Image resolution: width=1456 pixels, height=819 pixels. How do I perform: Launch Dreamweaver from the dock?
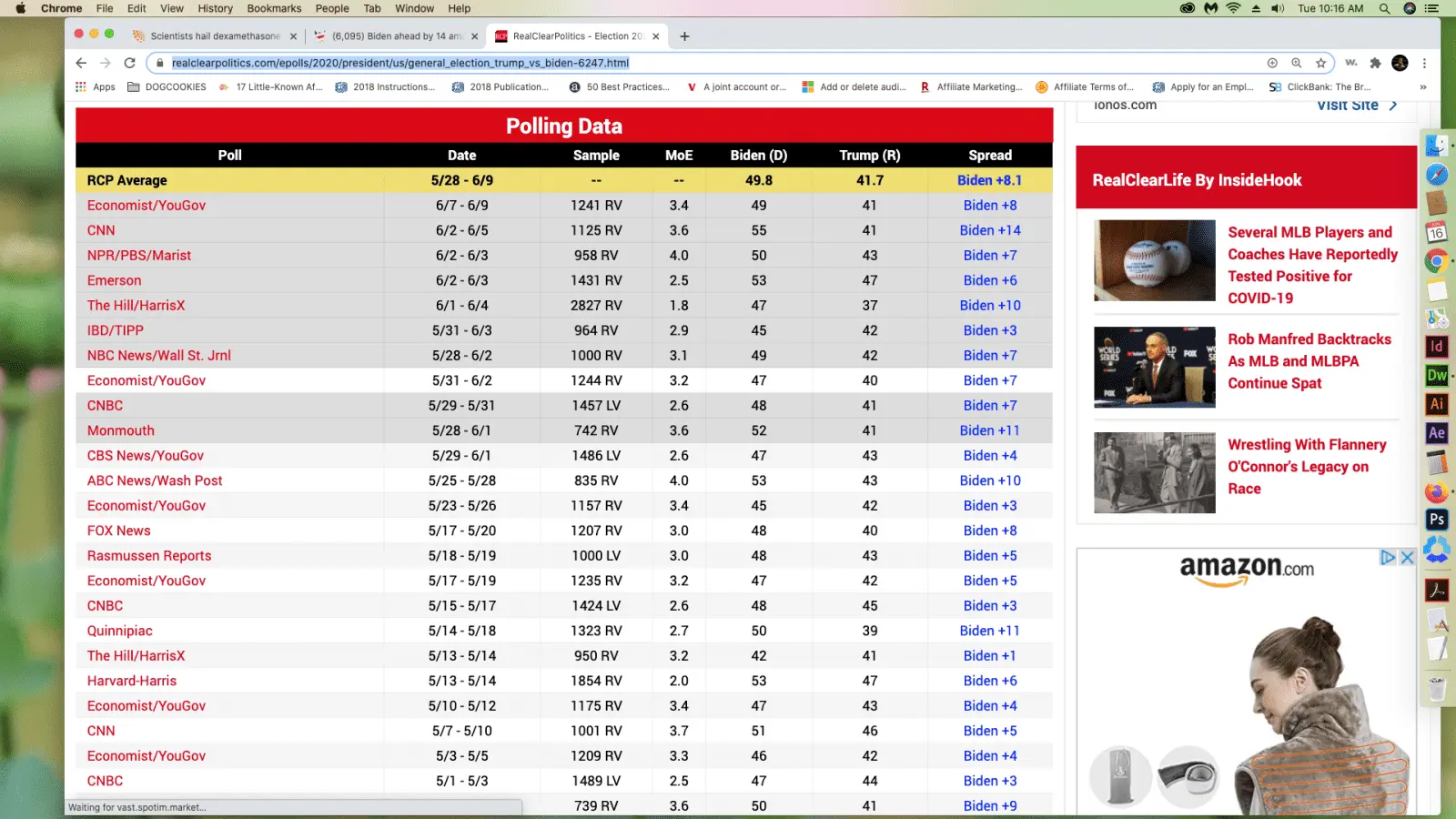[1436, 375]
